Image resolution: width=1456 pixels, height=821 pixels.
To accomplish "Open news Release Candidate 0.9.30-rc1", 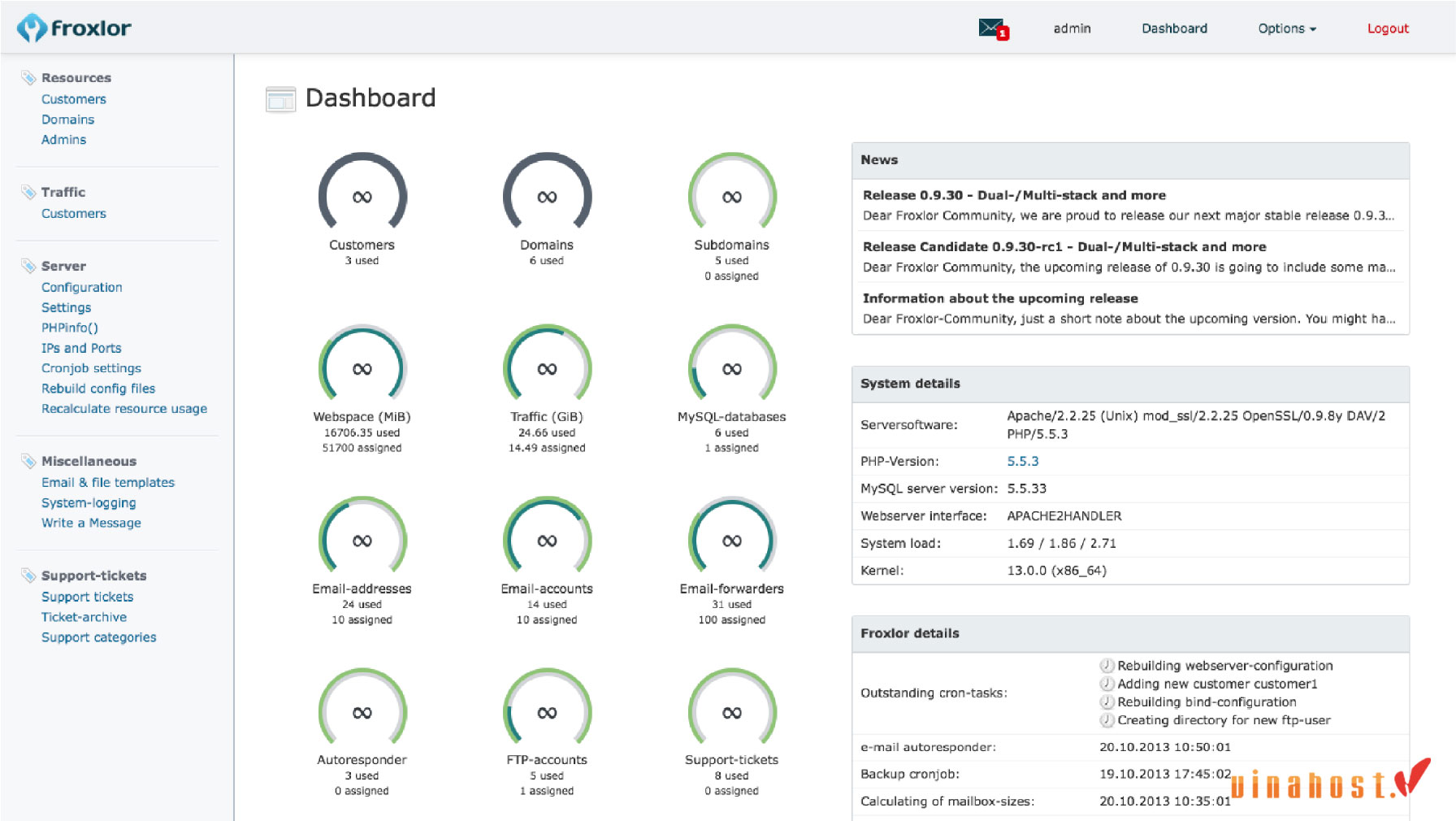I will pyautogui.click(x=1064, y=247).
